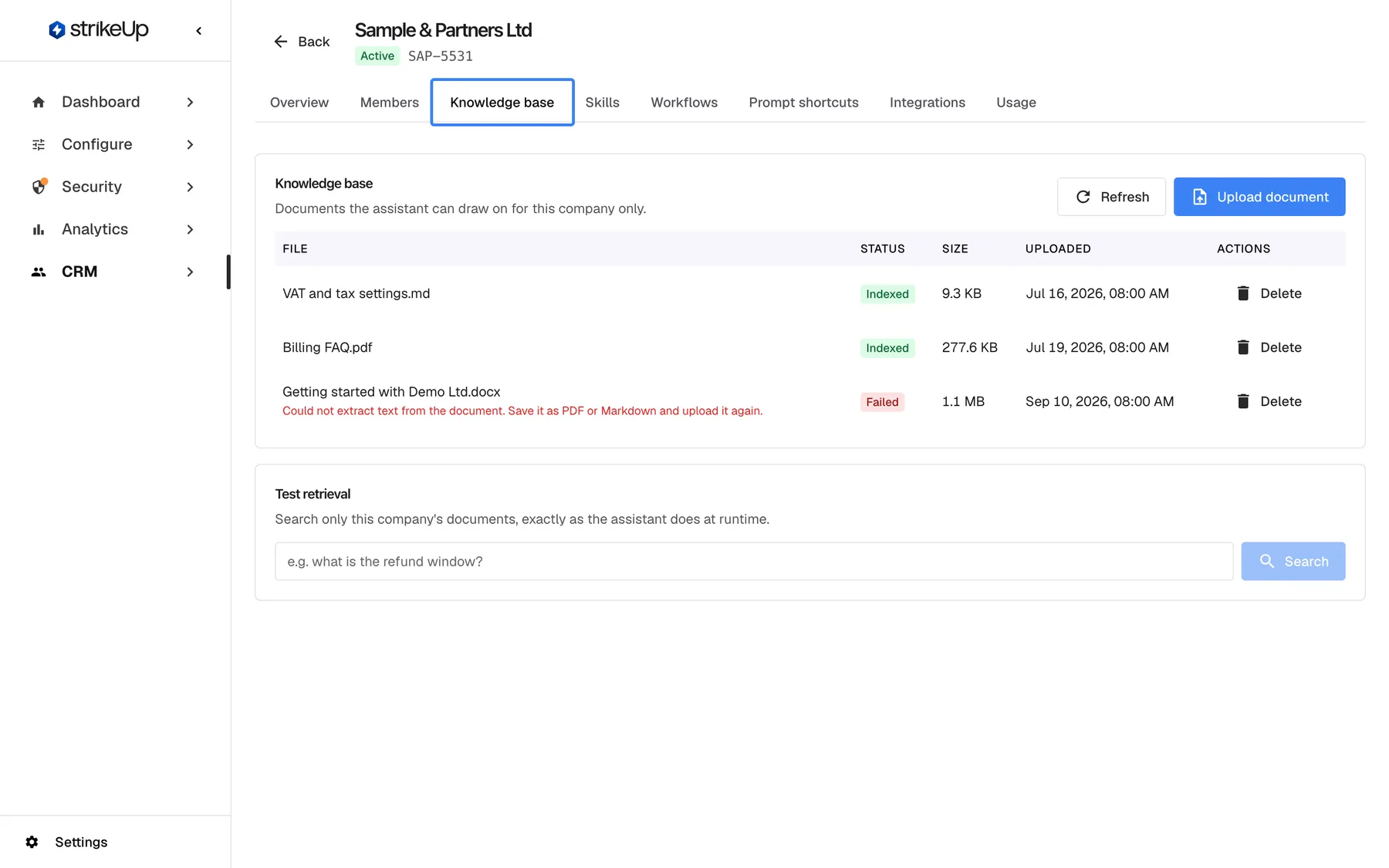Click the Failed status badge
Viewport: 1389px width, 868px height.
[x=882, y=402]
